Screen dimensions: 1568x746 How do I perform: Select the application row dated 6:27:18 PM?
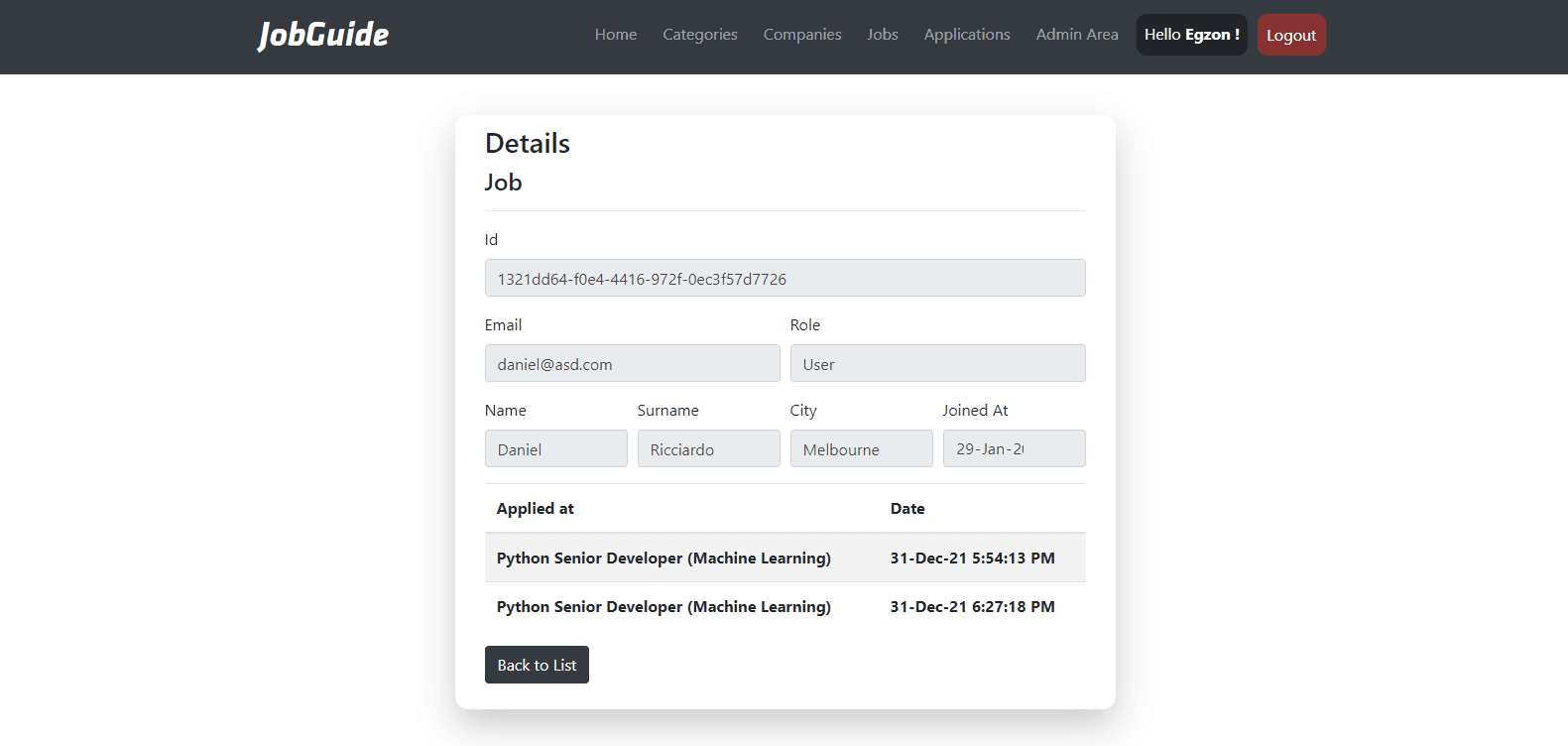click(784, 607)
